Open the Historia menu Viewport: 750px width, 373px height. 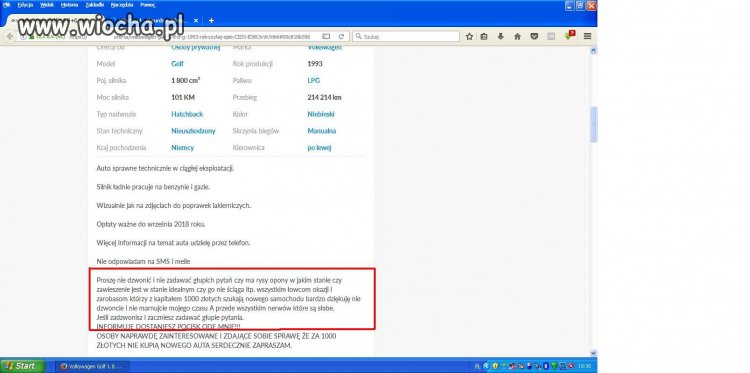click(70, 5)
